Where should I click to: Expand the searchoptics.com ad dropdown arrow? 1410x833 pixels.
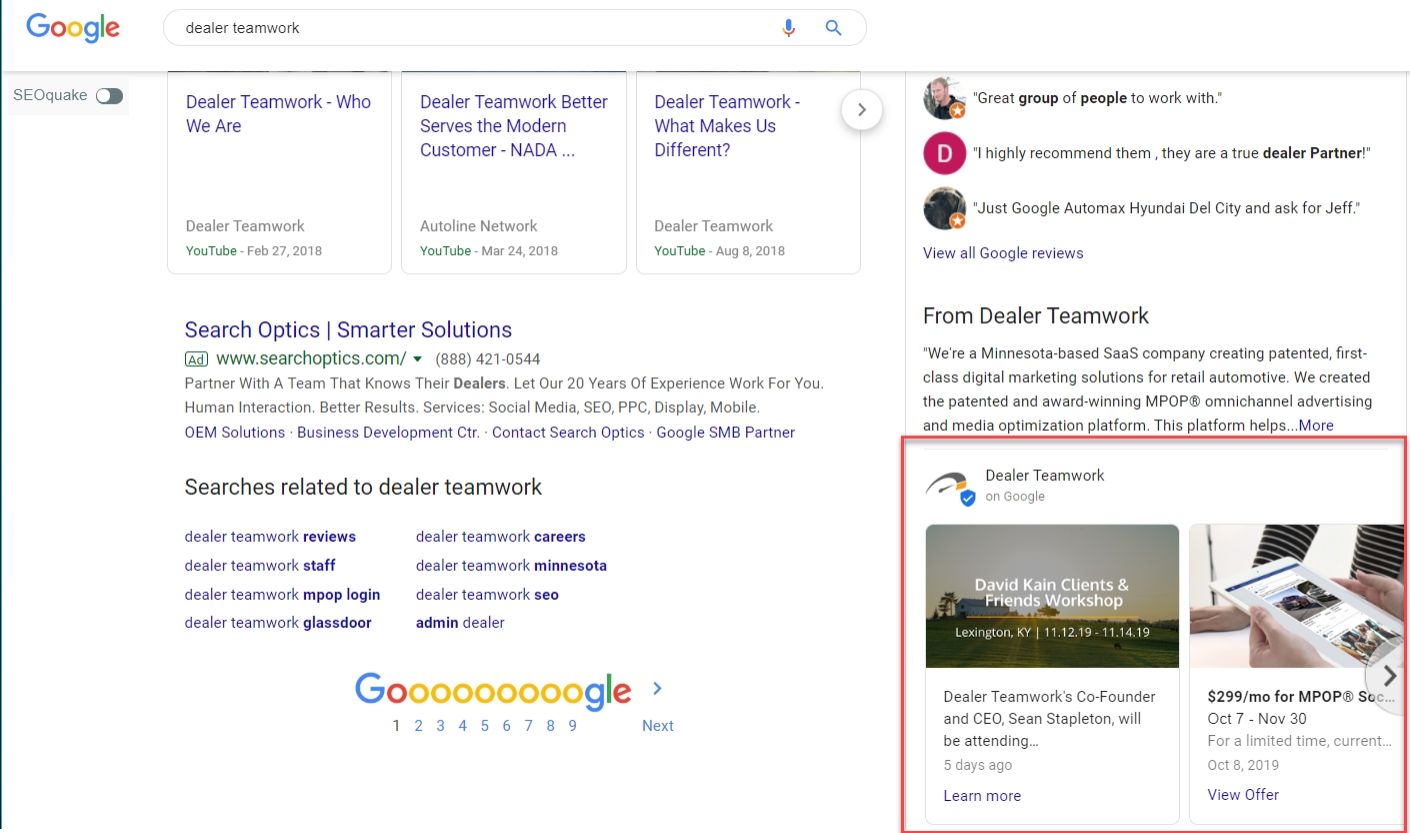(418, 359)
